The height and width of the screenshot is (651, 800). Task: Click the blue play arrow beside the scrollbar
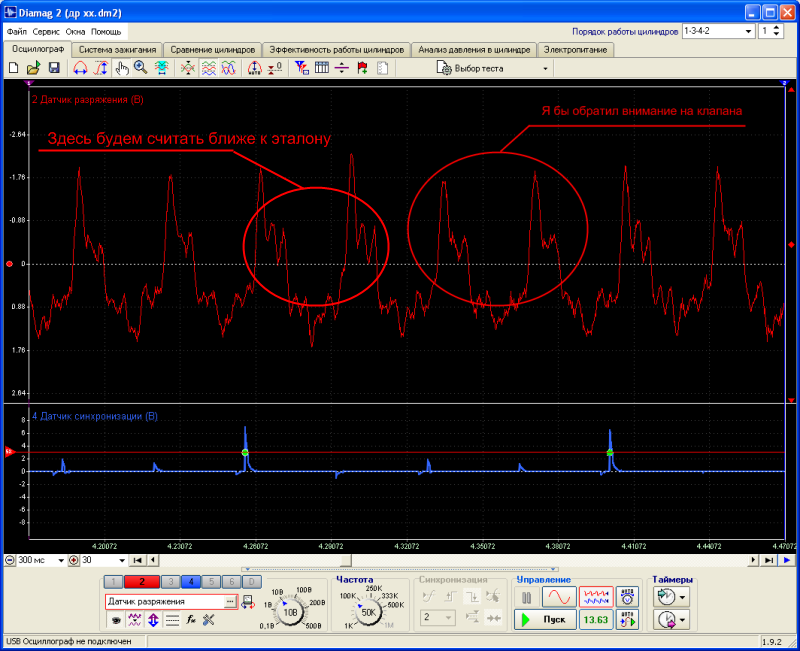coord(787,560)
